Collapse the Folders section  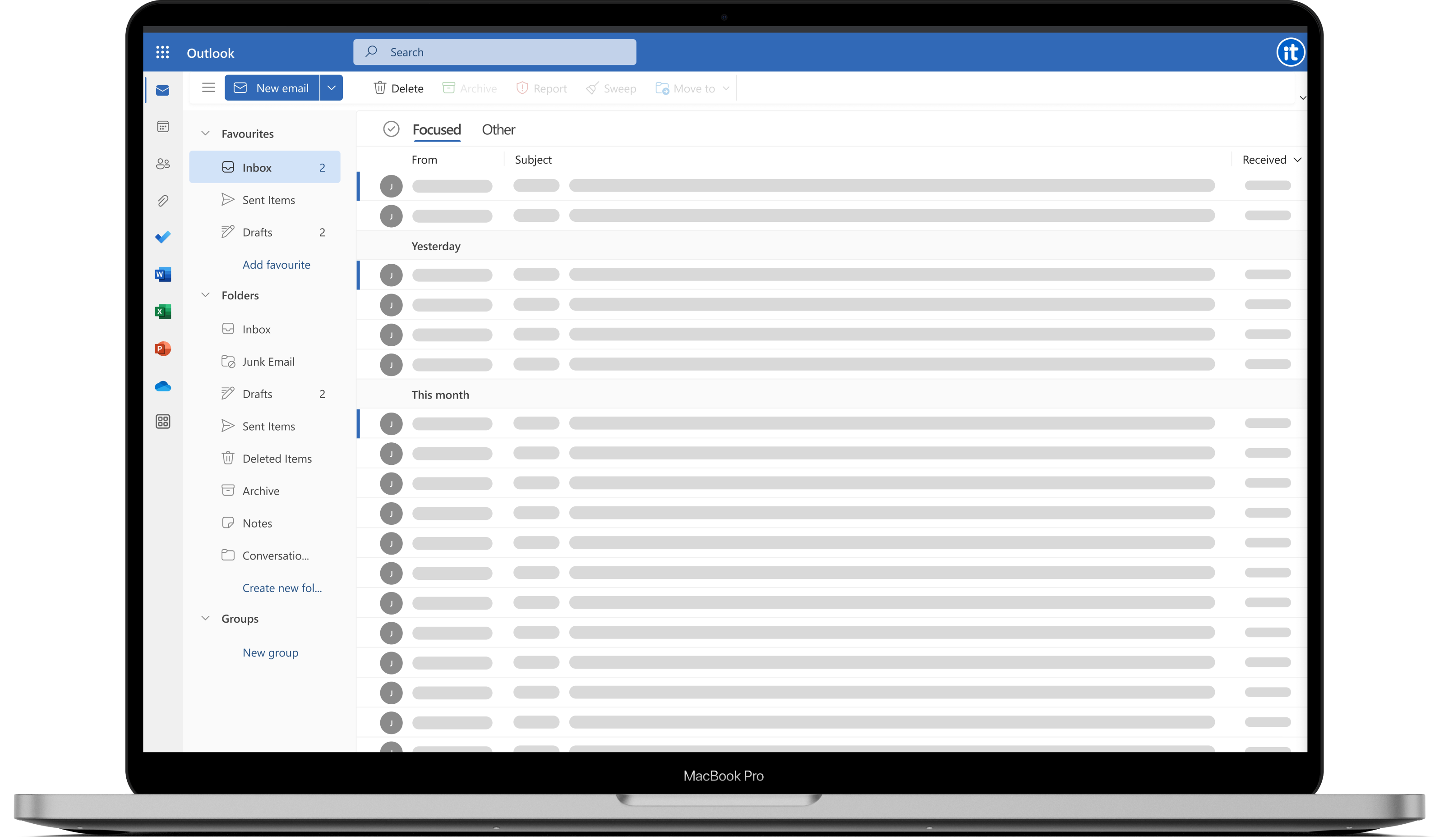(206, 295)
